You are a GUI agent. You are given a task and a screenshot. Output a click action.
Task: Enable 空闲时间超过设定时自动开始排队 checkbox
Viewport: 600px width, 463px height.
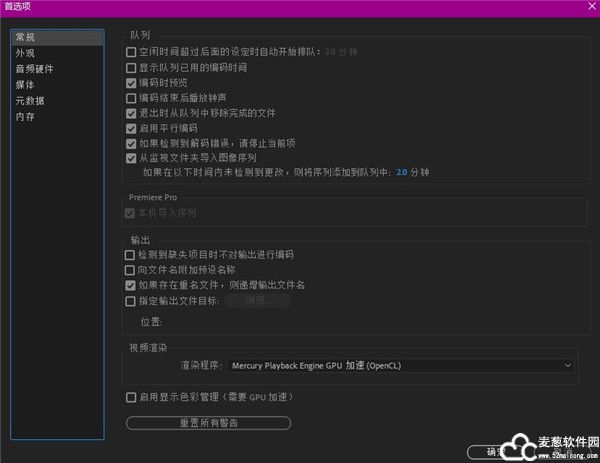tap(131, 52)
